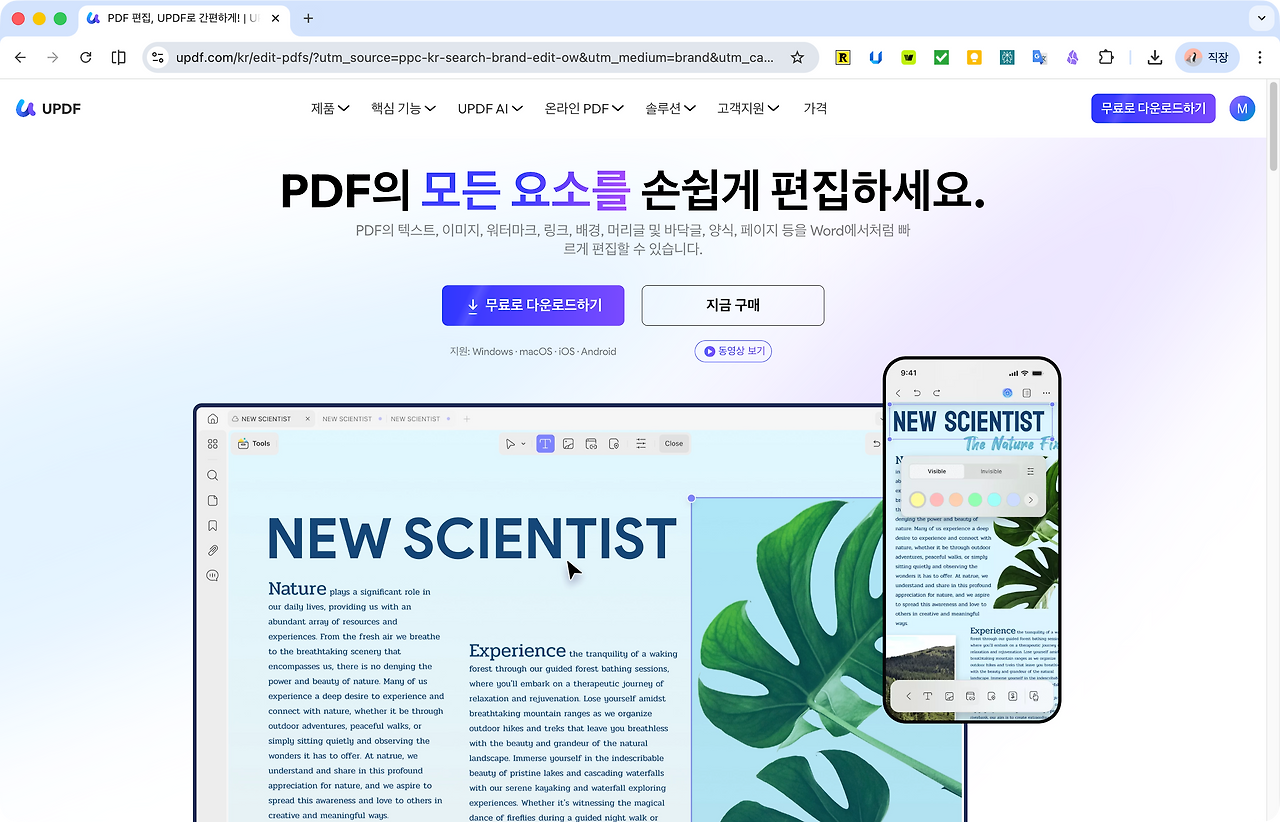
Task: Select the Visible option in phone mockup
Action: pos(937,471)
